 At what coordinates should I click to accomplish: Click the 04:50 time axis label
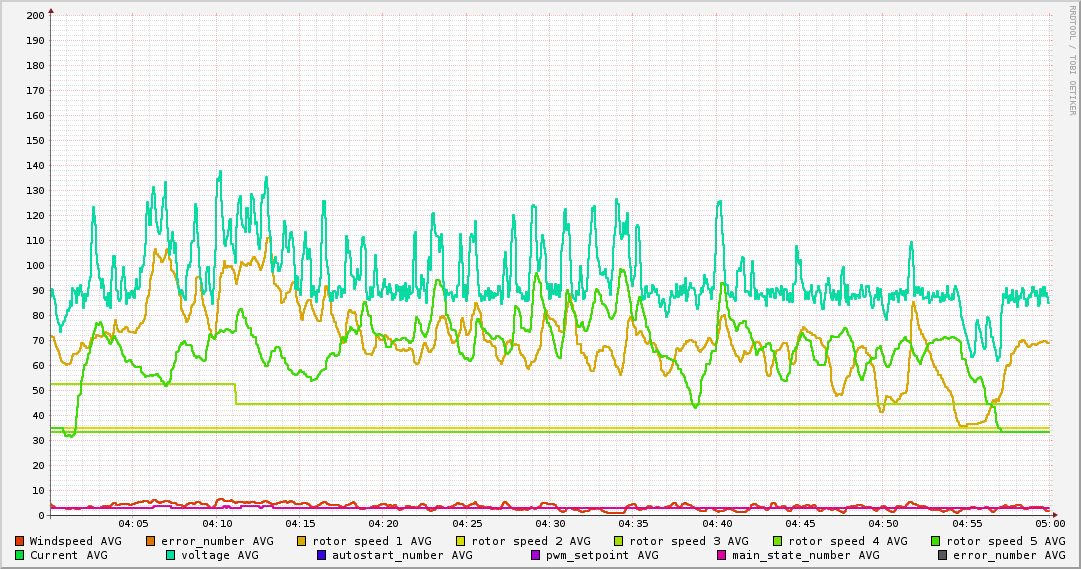[x=885, y=524]
